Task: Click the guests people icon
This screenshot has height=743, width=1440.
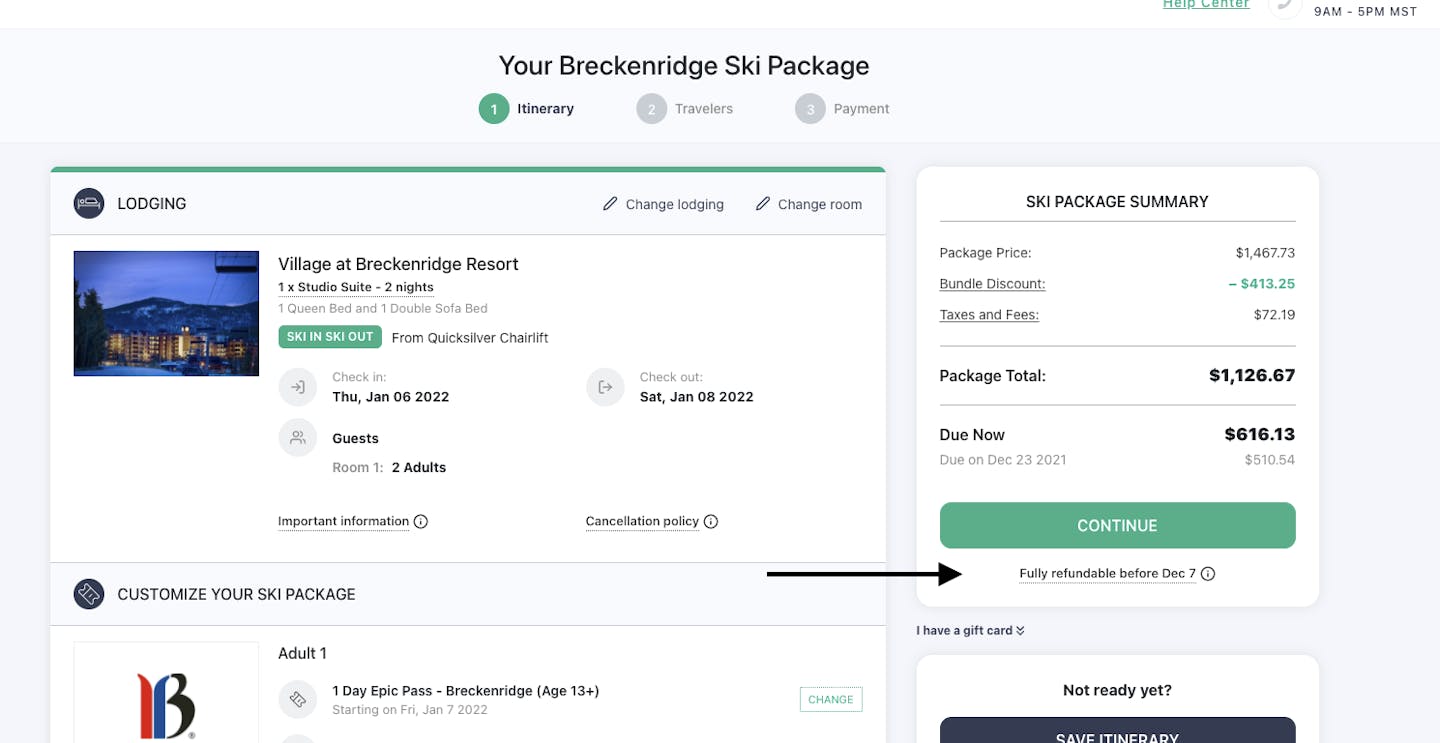Action: 297,438
